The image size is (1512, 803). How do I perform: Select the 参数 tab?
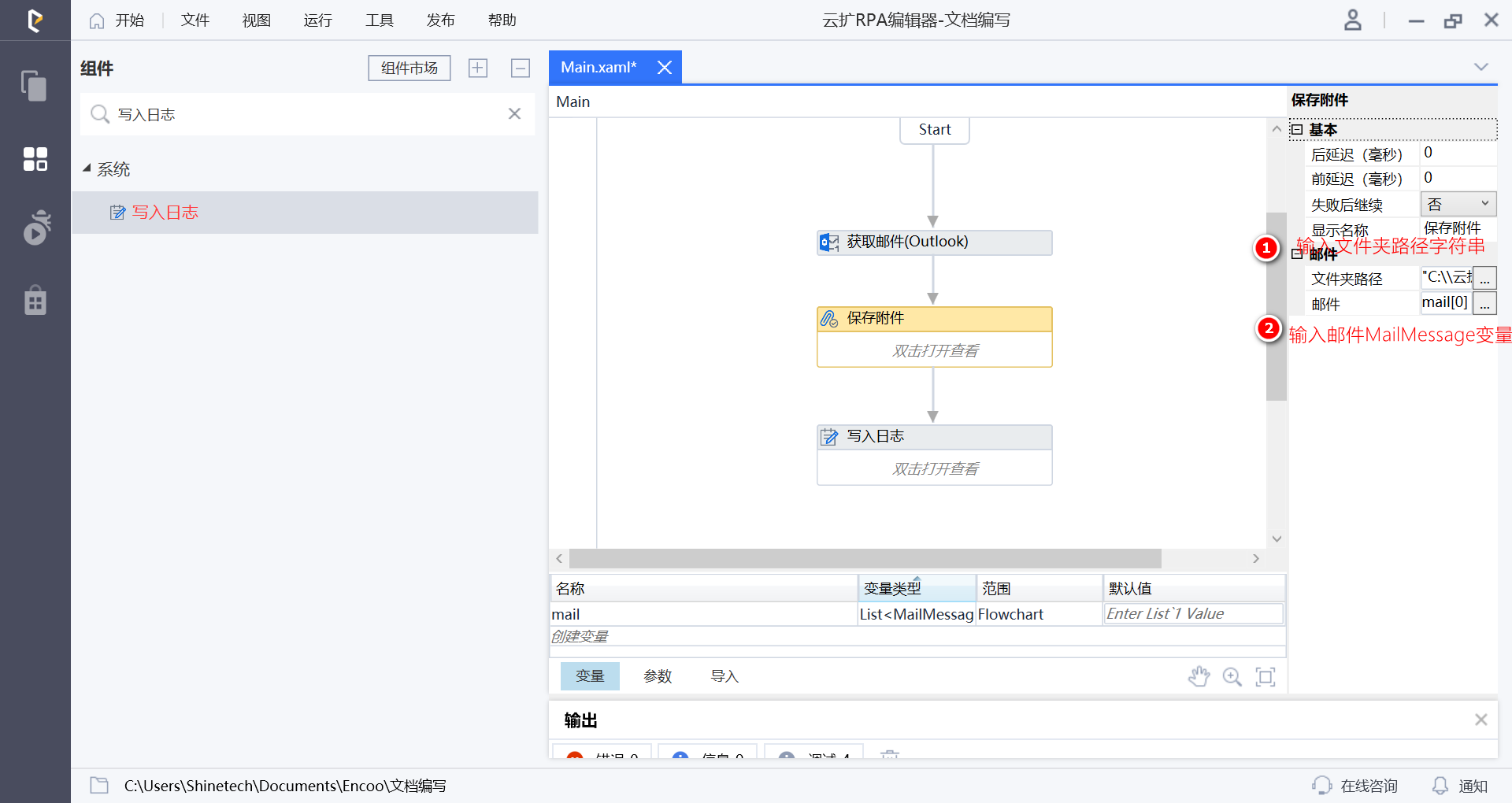658,676
